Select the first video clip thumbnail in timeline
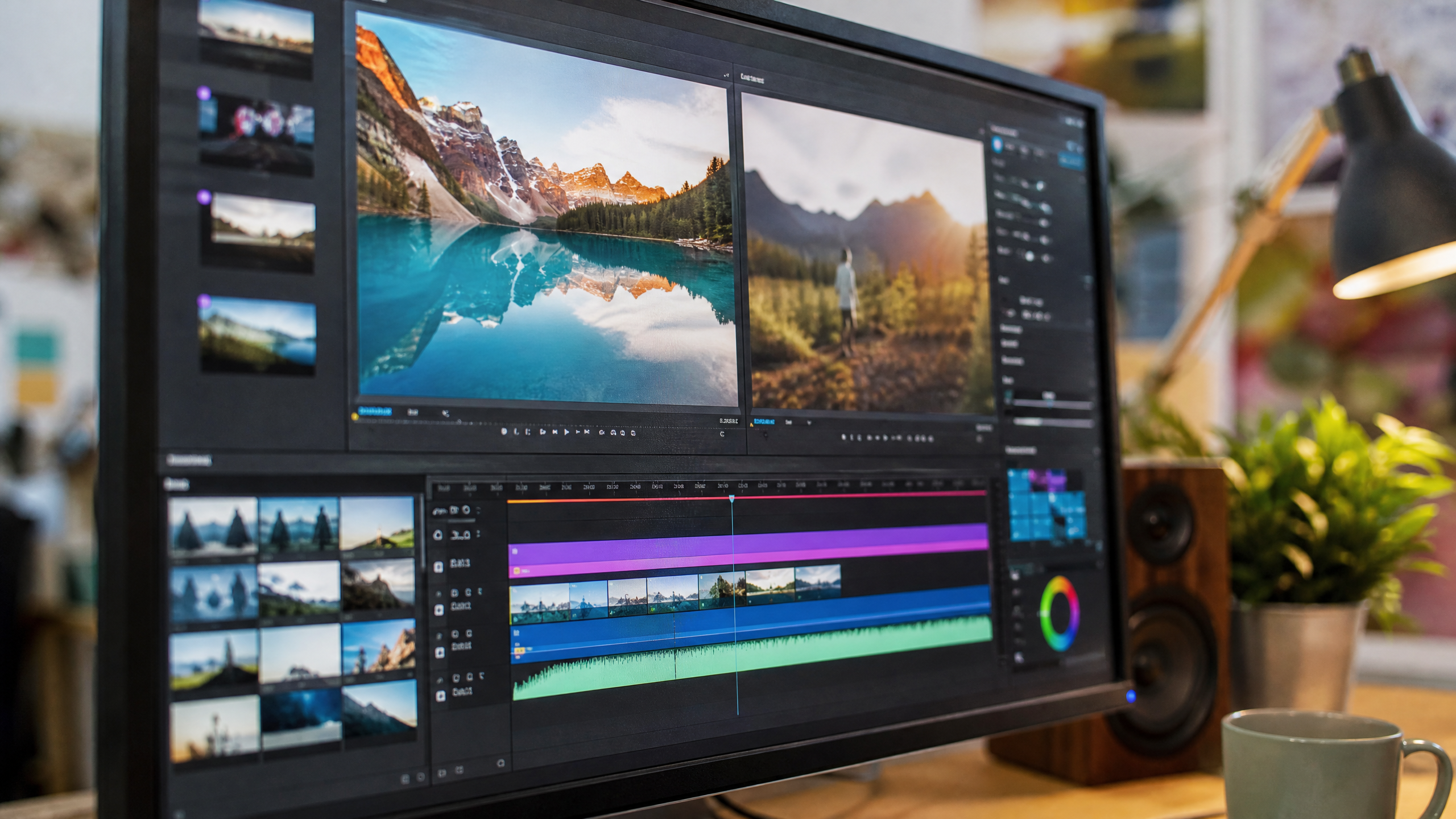The width and height of the screenshot is (1456, 819). click(x=540, y=603)
